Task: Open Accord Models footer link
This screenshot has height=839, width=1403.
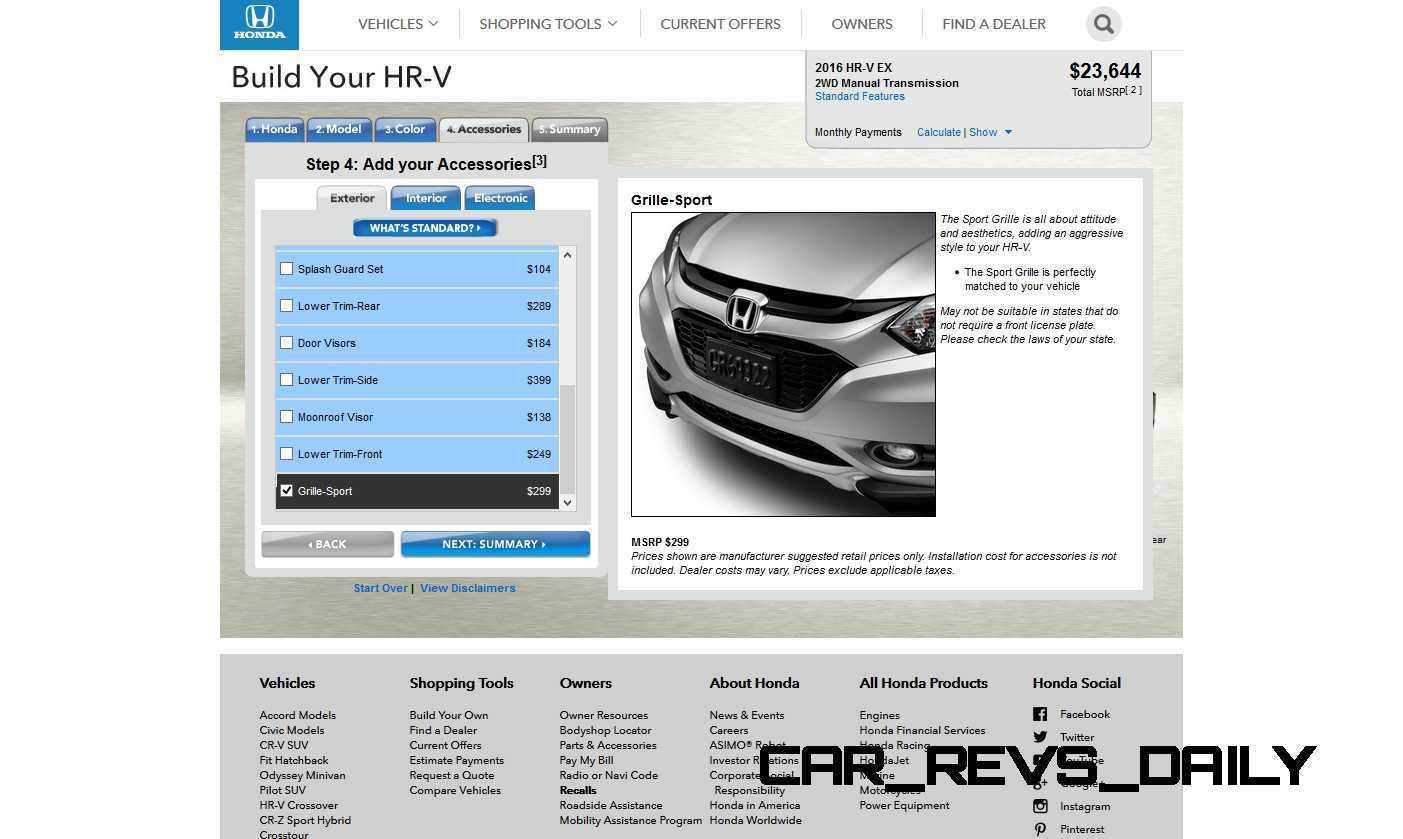Action: pyautogui.click(x=298, y=715)
